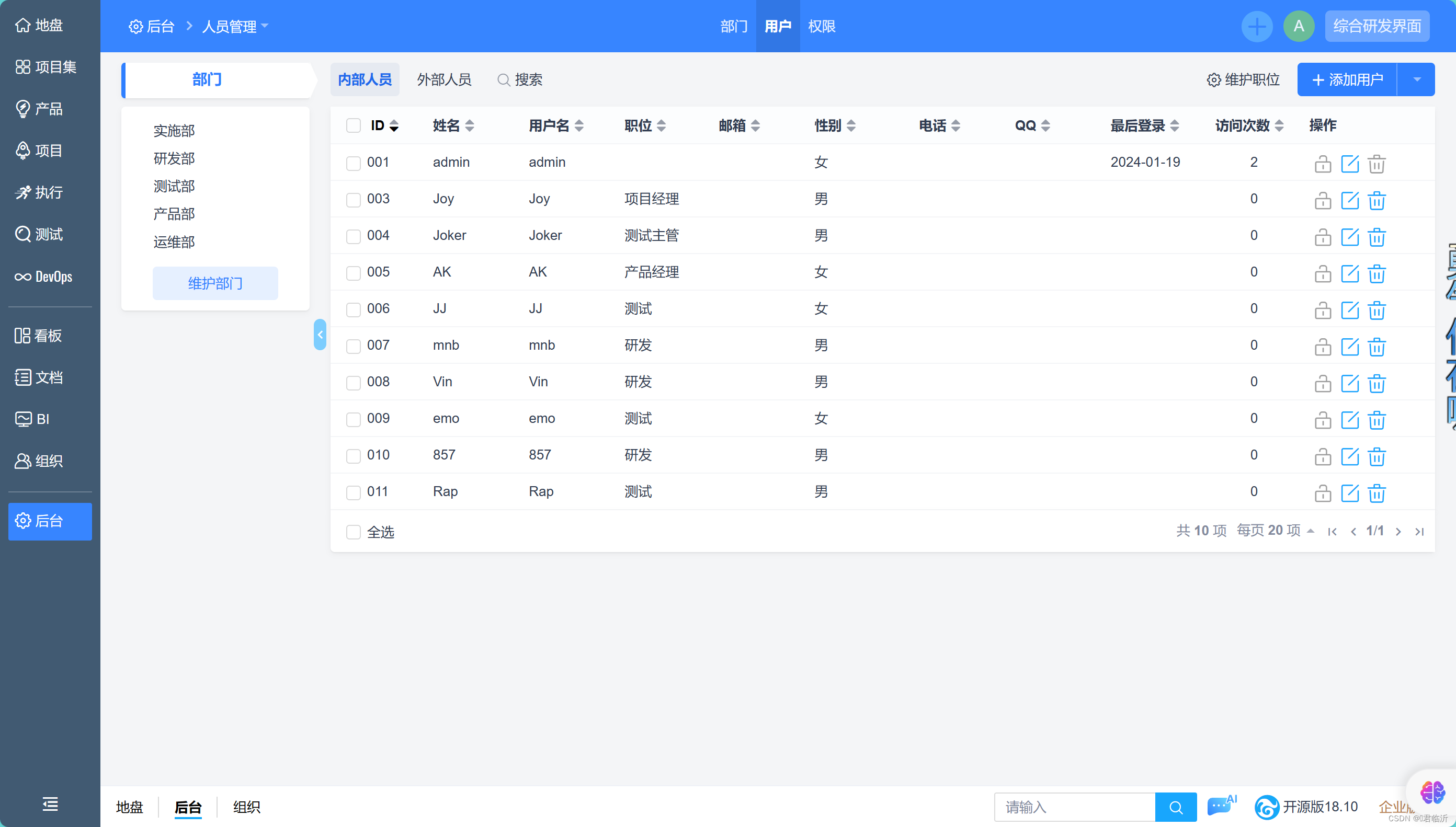Viewport: 1456px width, 827px height.
Task: Open the 人员管理 breadcrumb dropdown
Action: tap(235, 26)
